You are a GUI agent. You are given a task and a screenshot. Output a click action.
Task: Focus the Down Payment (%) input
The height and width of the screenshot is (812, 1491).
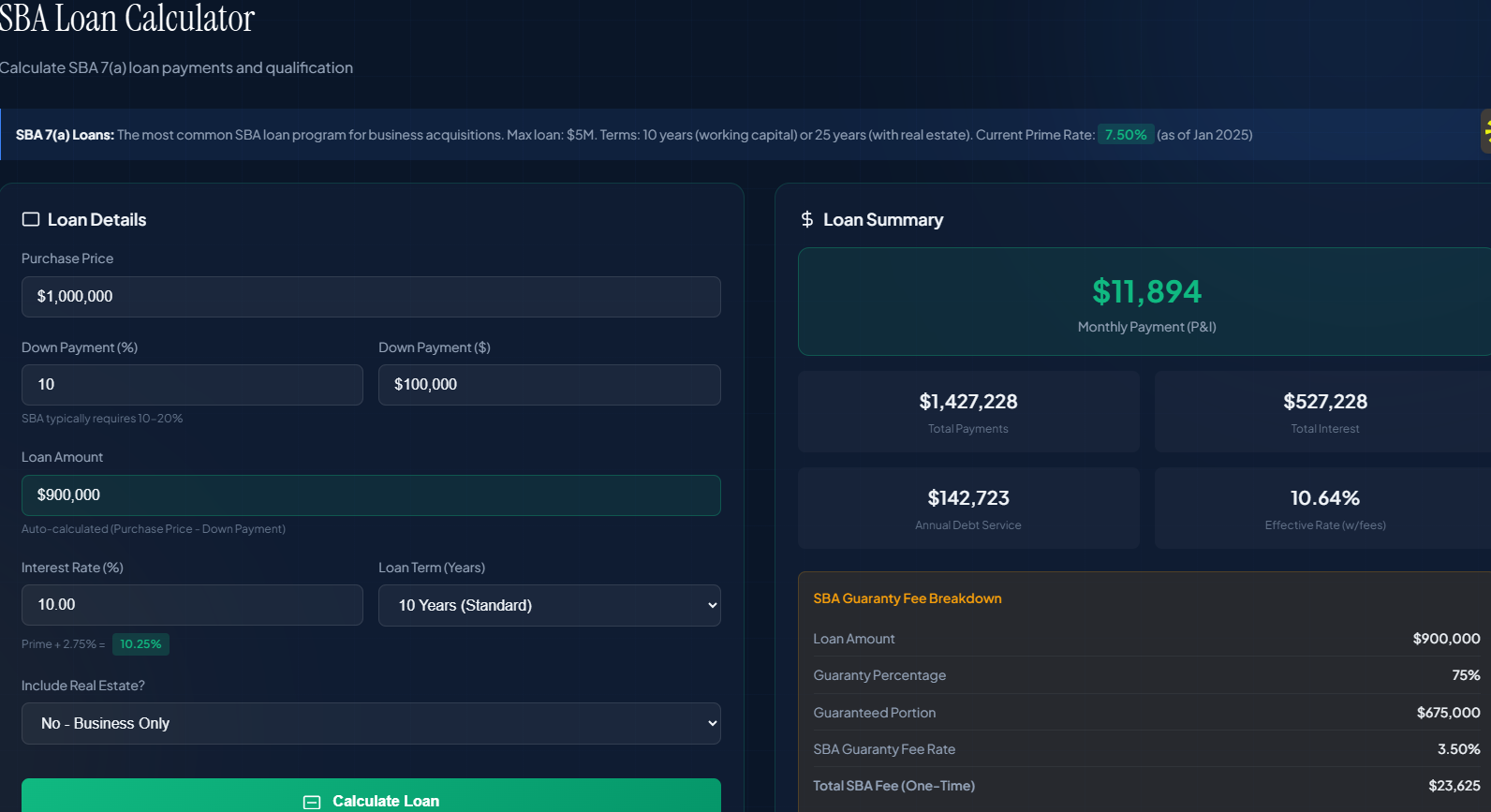click(x=192, y=385)
